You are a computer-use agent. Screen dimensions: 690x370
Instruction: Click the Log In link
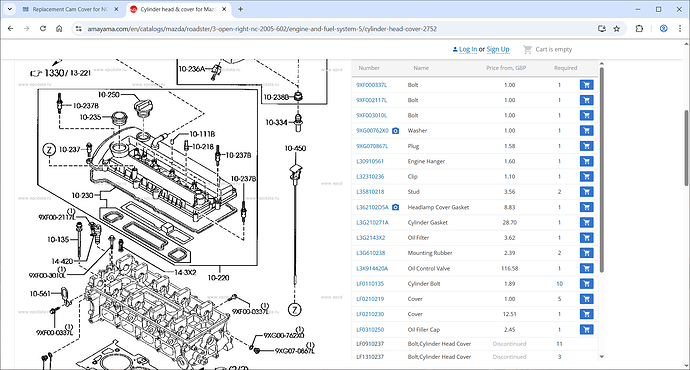click(468, 49)
